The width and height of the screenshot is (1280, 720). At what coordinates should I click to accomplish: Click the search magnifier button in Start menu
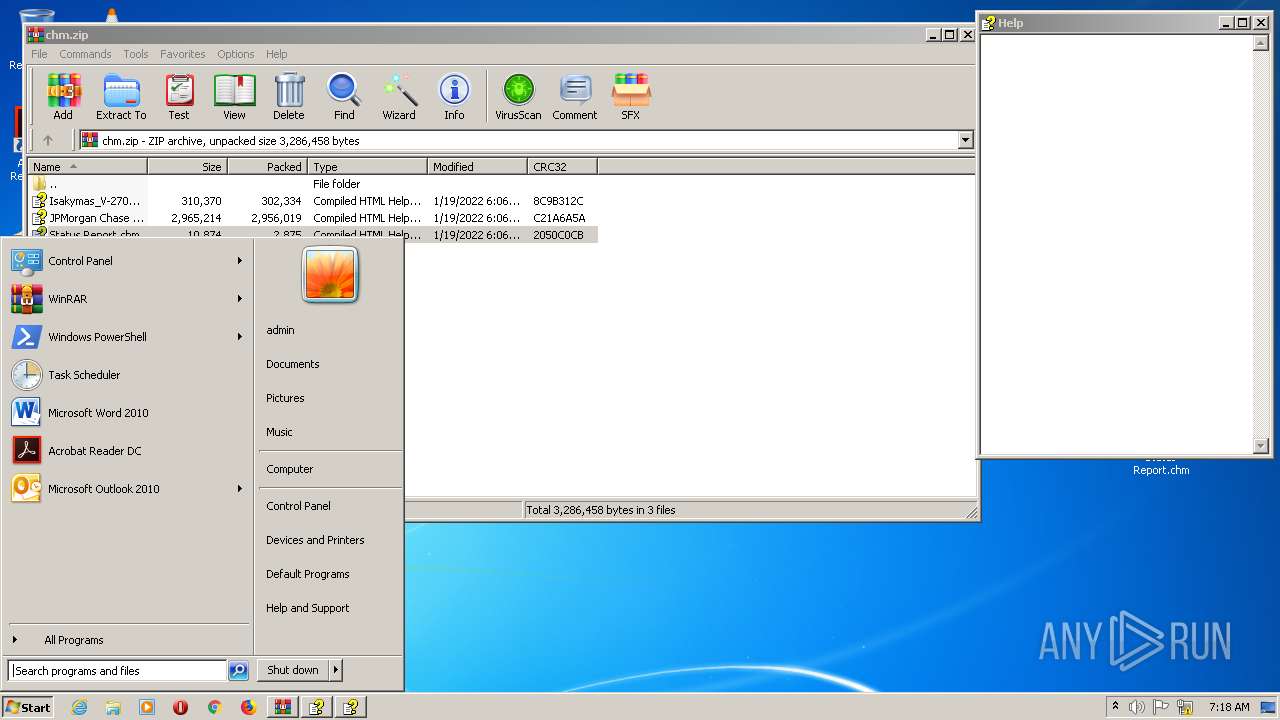[238, 671]
